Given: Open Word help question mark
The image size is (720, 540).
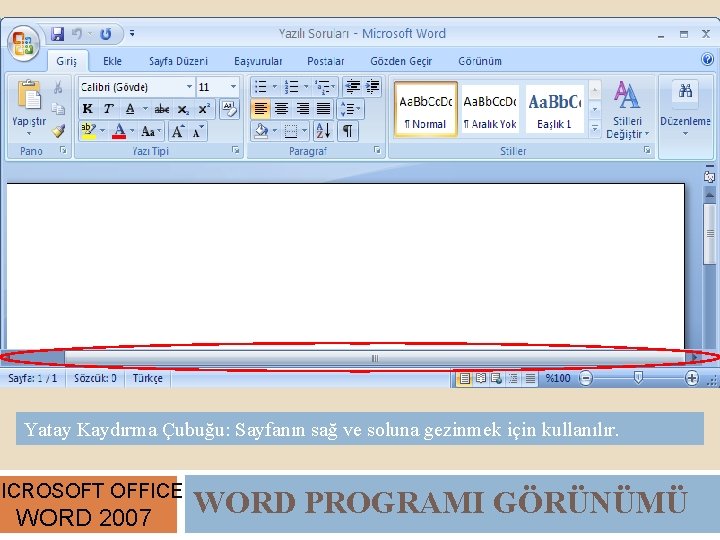Looking at the screenshot, I should pyautogui.click(x=707, y=59).
